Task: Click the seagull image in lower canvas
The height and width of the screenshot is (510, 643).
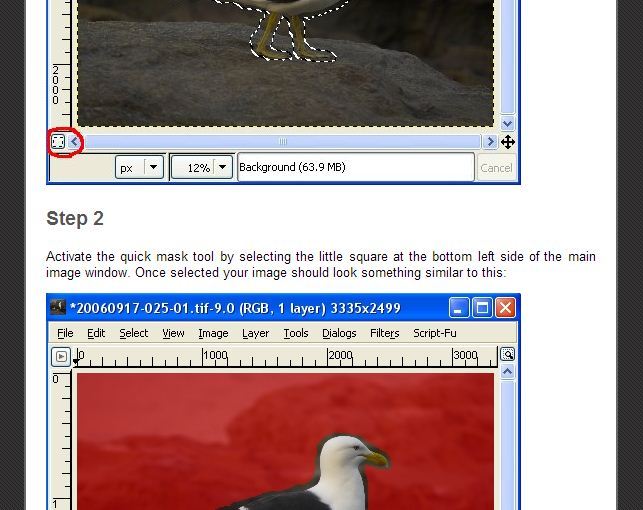Action: pyautogui.click(x=285, y=442)
